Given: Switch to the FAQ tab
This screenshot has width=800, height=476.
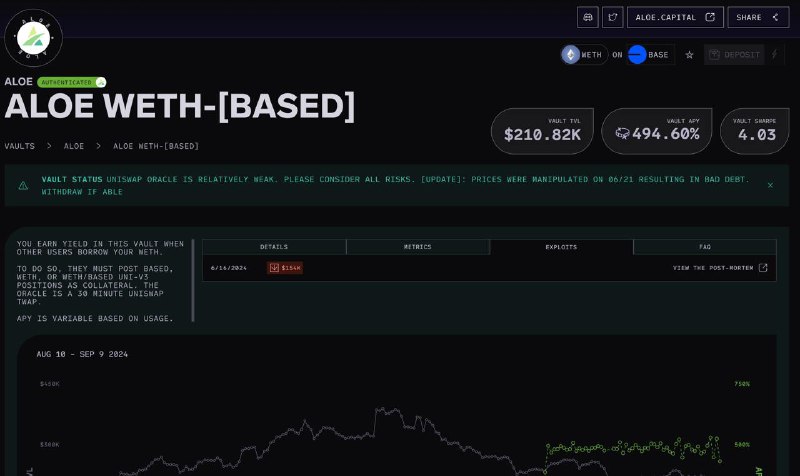Looking at the screenshot, I should (705, 247).
